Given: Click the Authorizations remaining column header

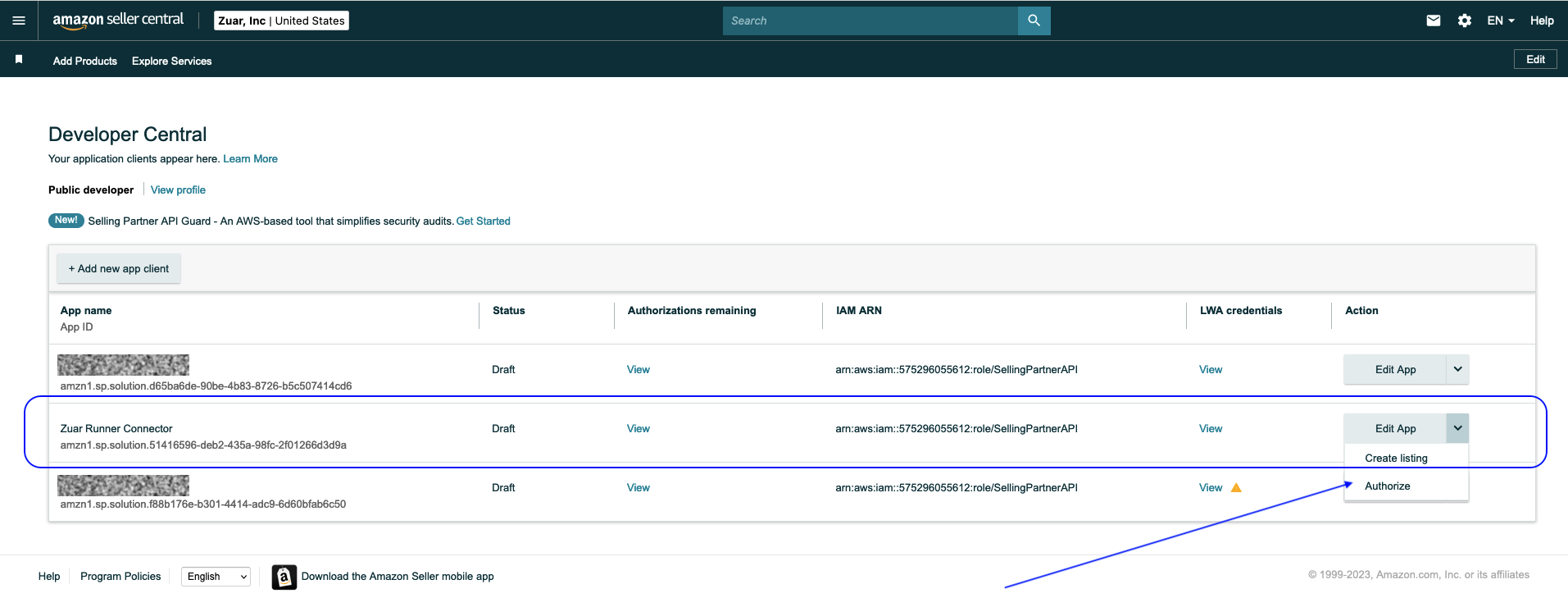Looking at the screenshot, I should 692,310.
